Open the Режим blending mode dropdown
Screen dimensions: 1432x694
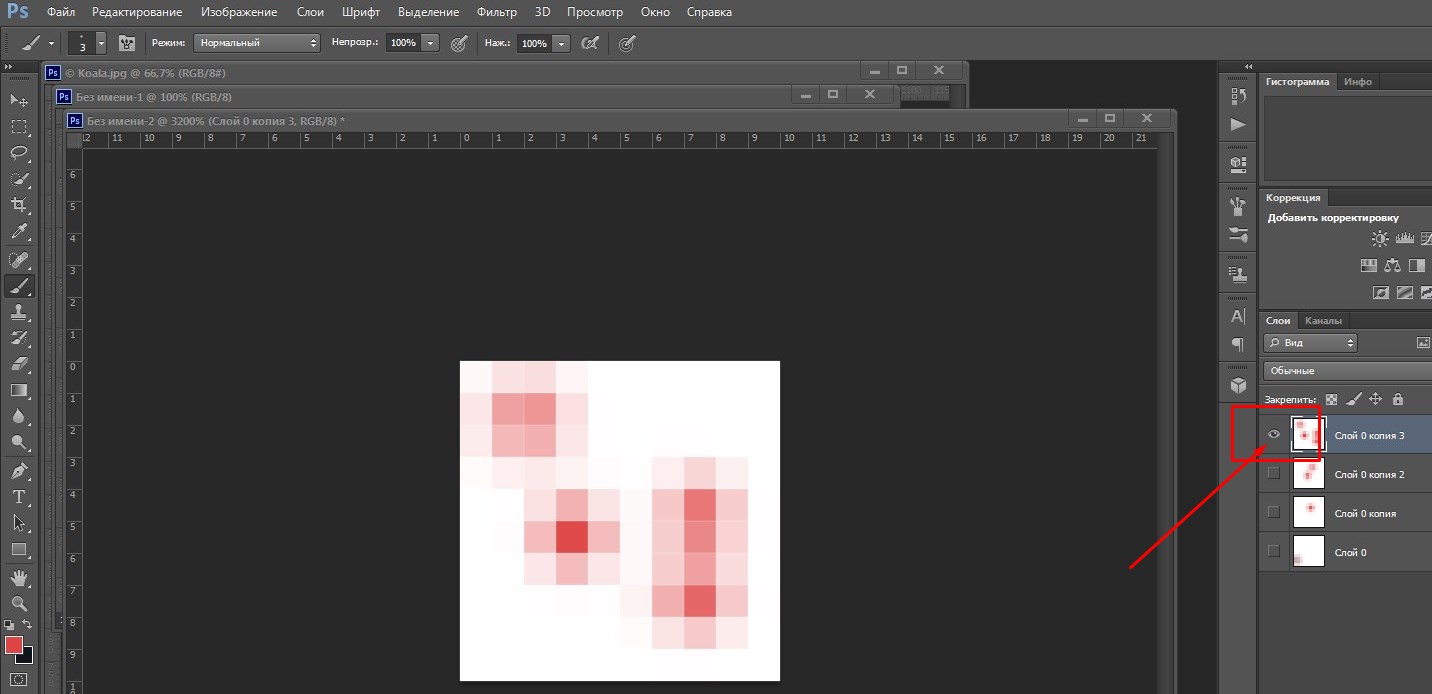pyautogui.click(x=256, y=43)
